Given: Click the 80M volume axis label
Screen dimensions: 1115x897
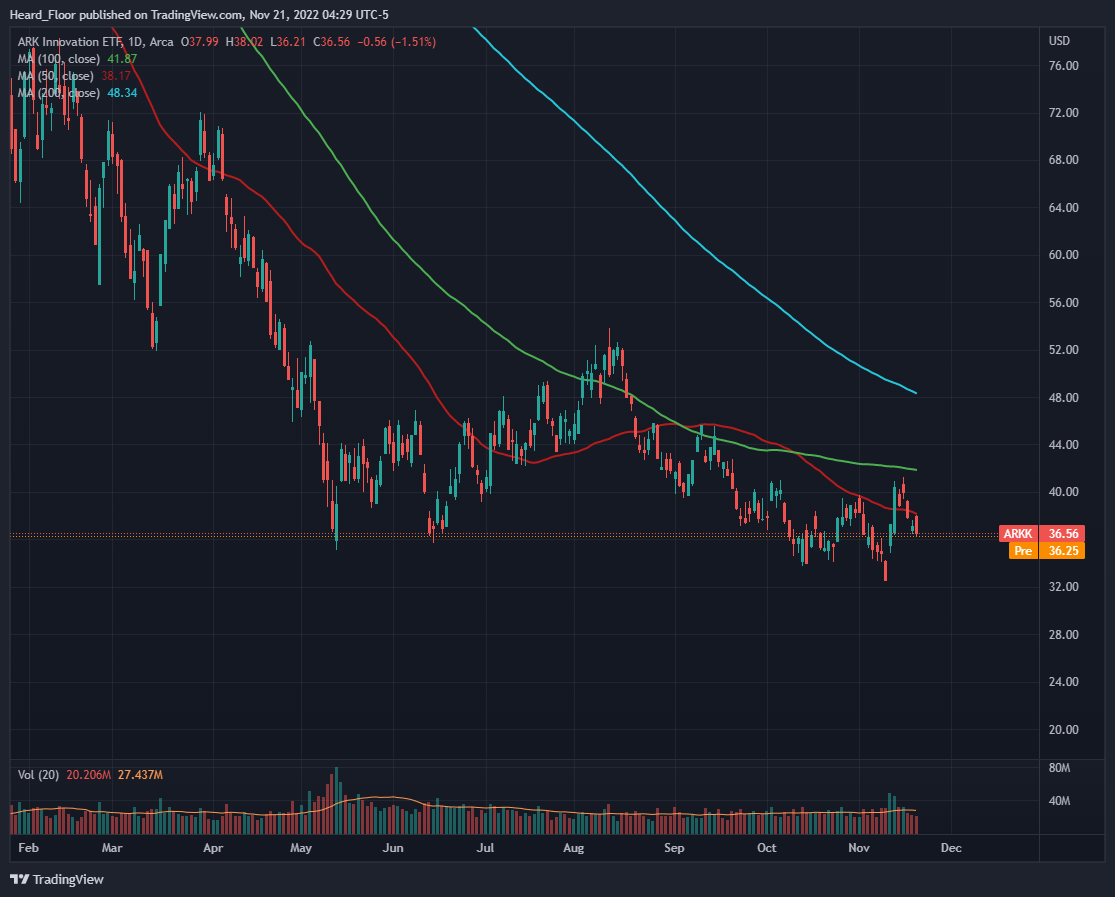Looking at the screenshot, I should point(1059,768).
